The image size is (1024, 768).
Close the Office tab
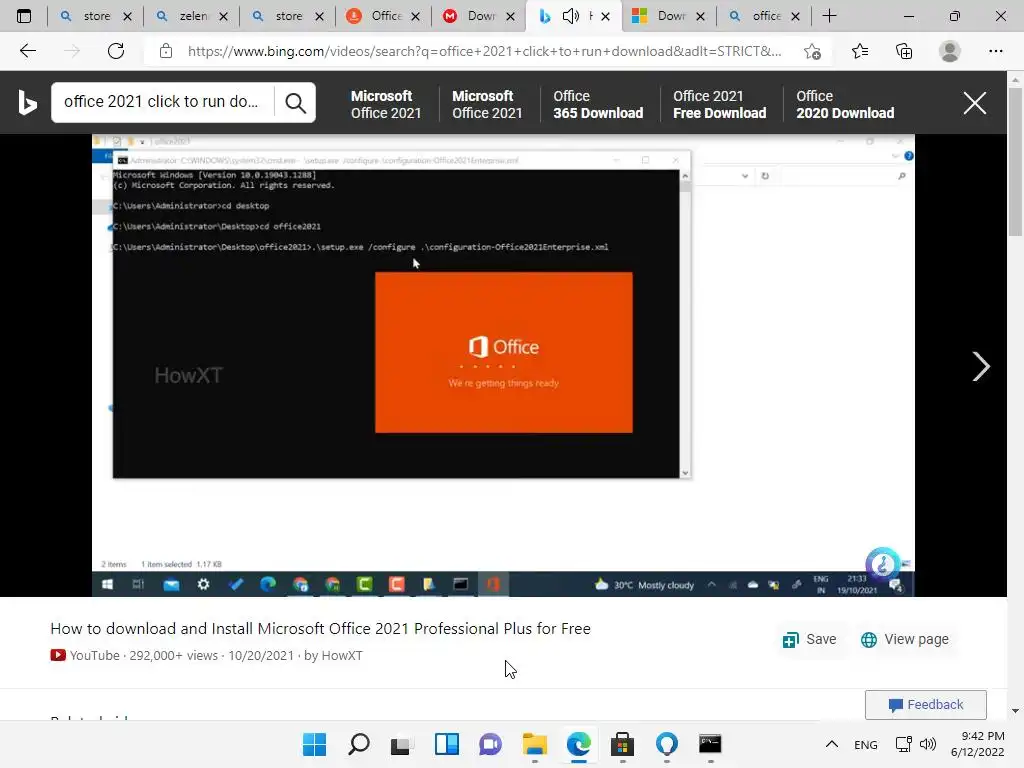415,16
